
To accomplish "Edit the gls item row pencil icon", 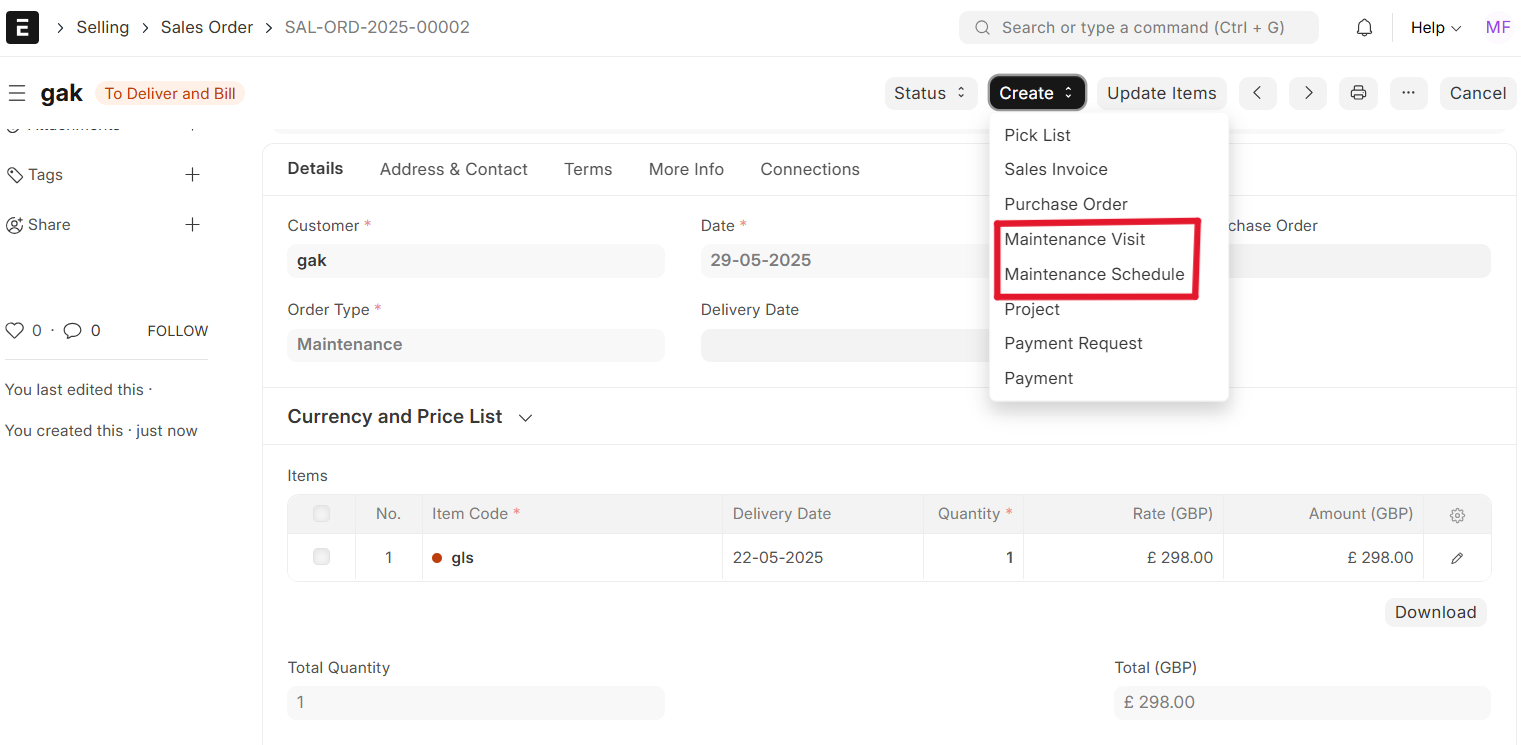I will 1457,558.
